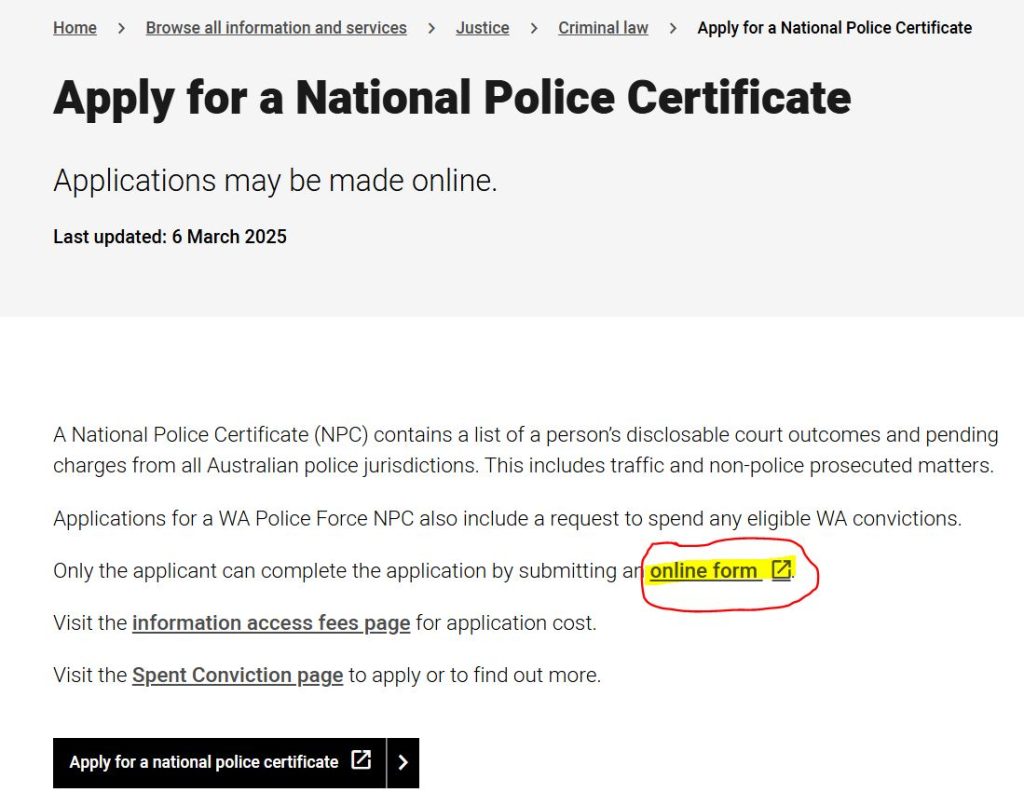This screenshot has height=806, width=1024.
Task: Click the open-in-new-window symbol inside the red circle
Action: 780,569
